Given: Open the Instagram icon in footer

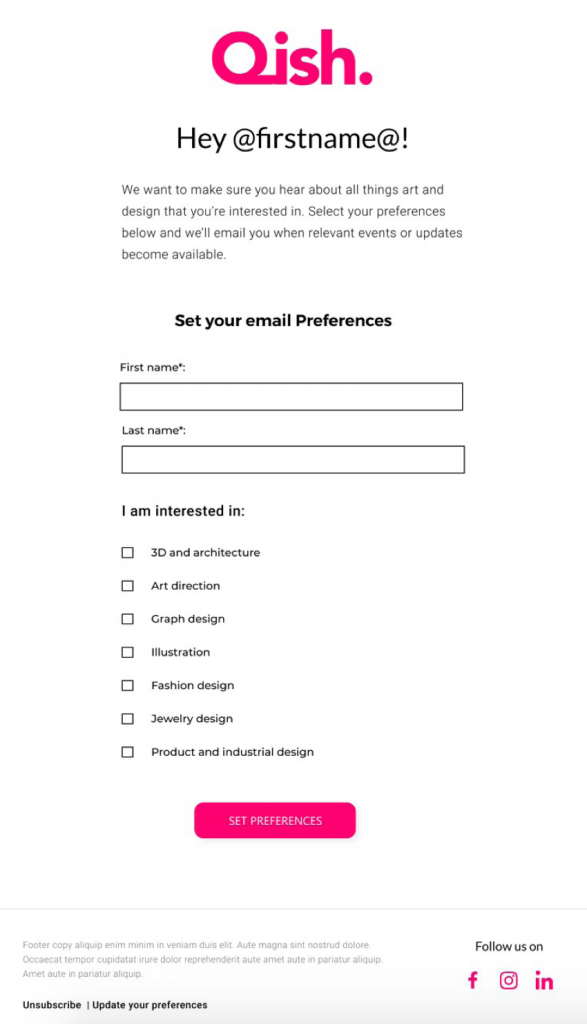Looking at the screenshot, I should [509, 980].
